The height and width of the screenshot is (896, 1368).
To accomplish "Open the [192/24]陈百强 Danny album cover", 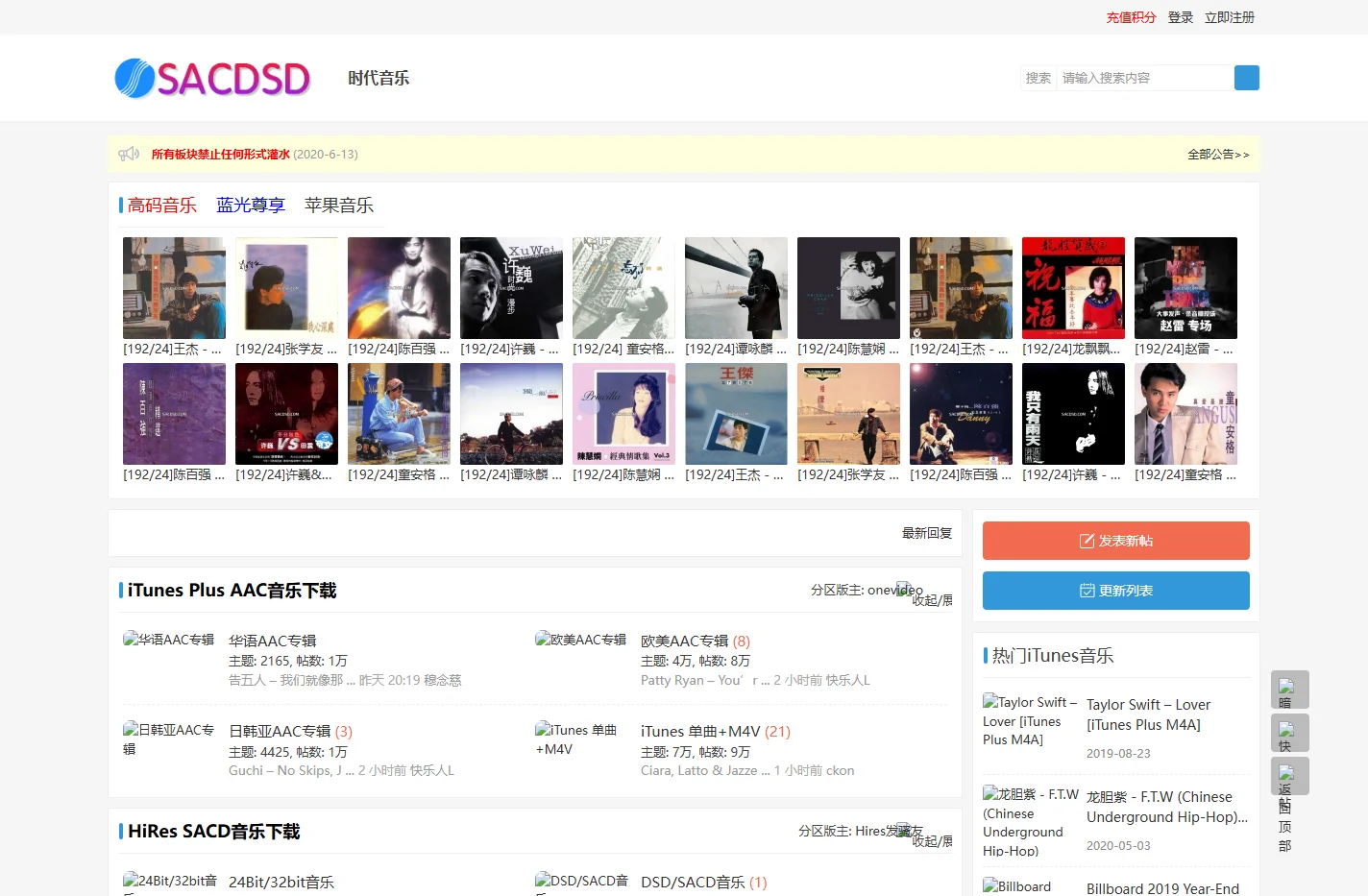I will coord(961,414).
